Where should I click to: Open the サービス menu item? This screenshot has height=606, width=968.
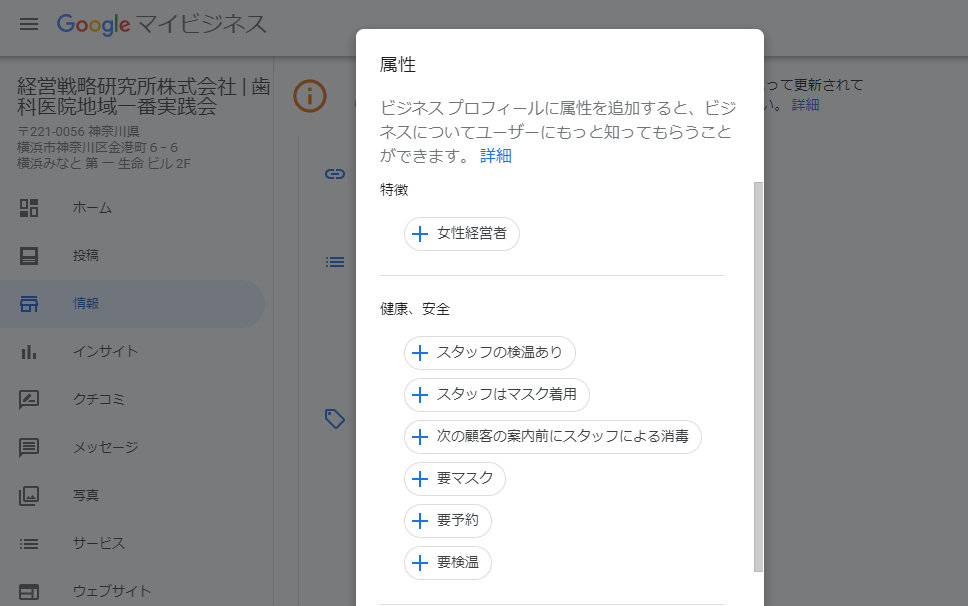click(x=98, y=544)
